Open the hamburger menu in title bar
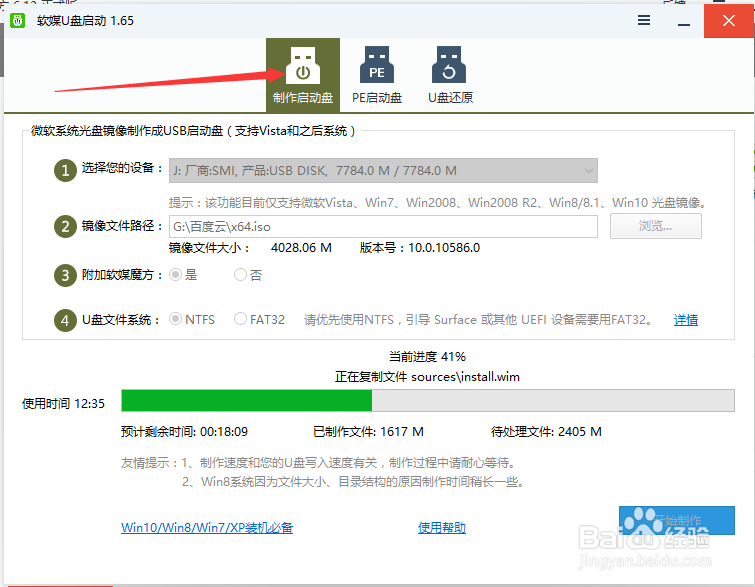Screen dimensions: 755x587 (644, 20)
